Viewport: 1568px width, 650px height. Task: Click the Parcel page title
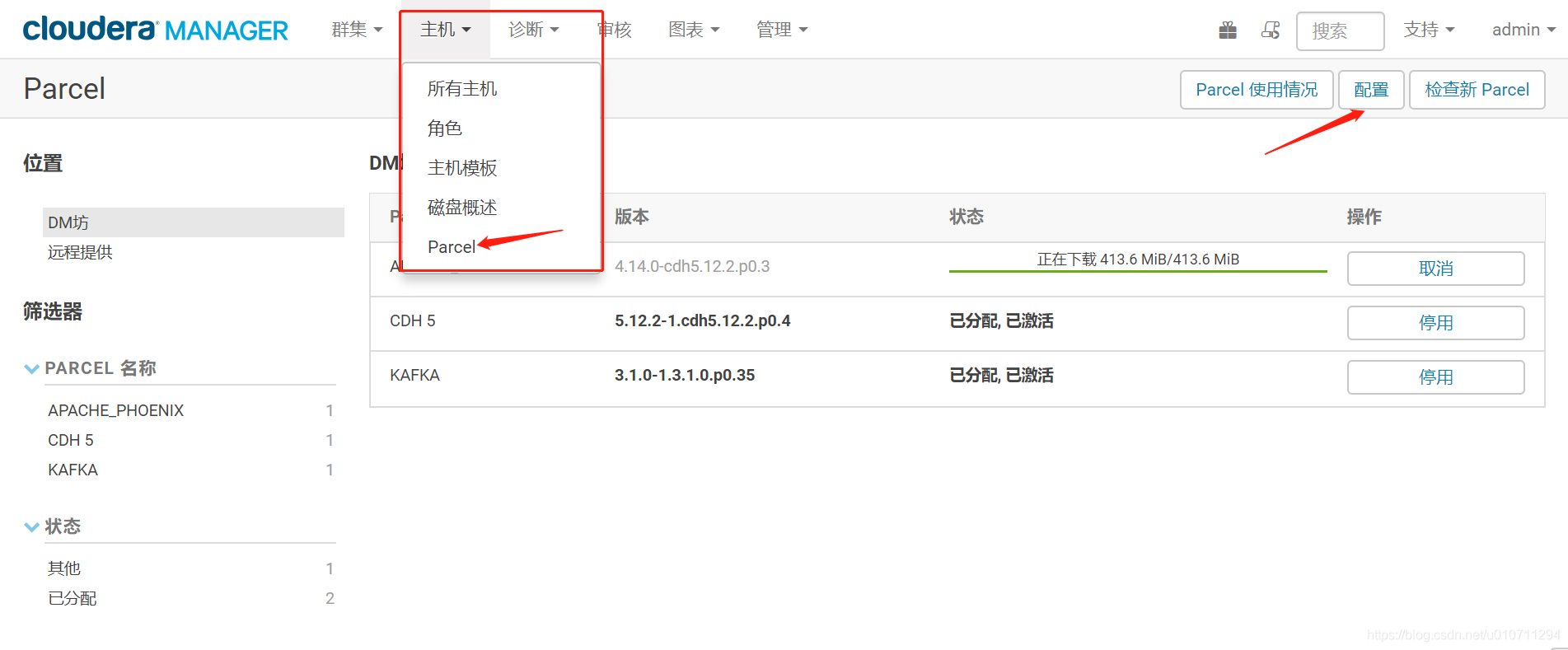pyautogui.click(x=64, y=88)
